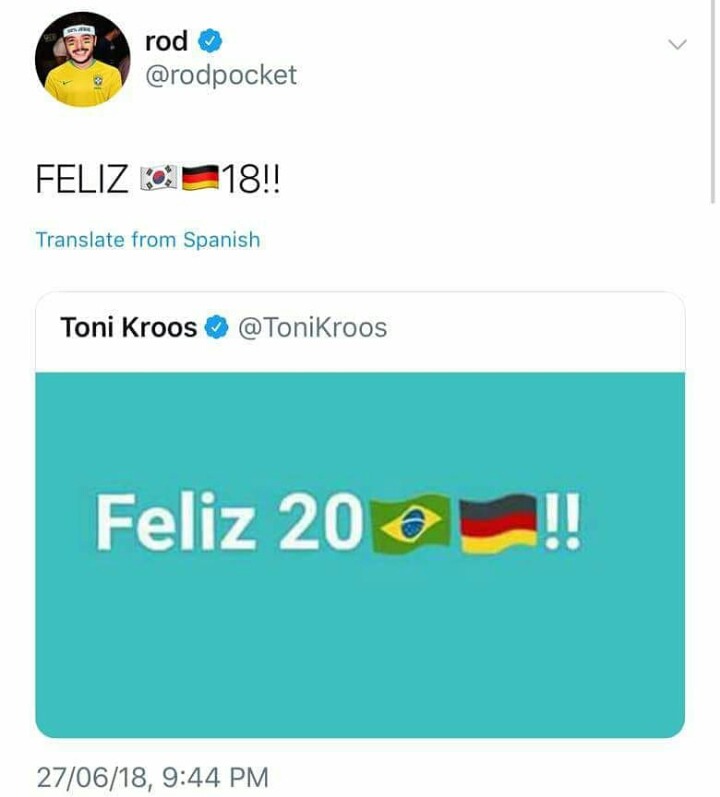Open the quoted Toni Kroos tweet name
The height and width of the screenshot is (797, 720).
pyautogui.click(x=129, y=327)
